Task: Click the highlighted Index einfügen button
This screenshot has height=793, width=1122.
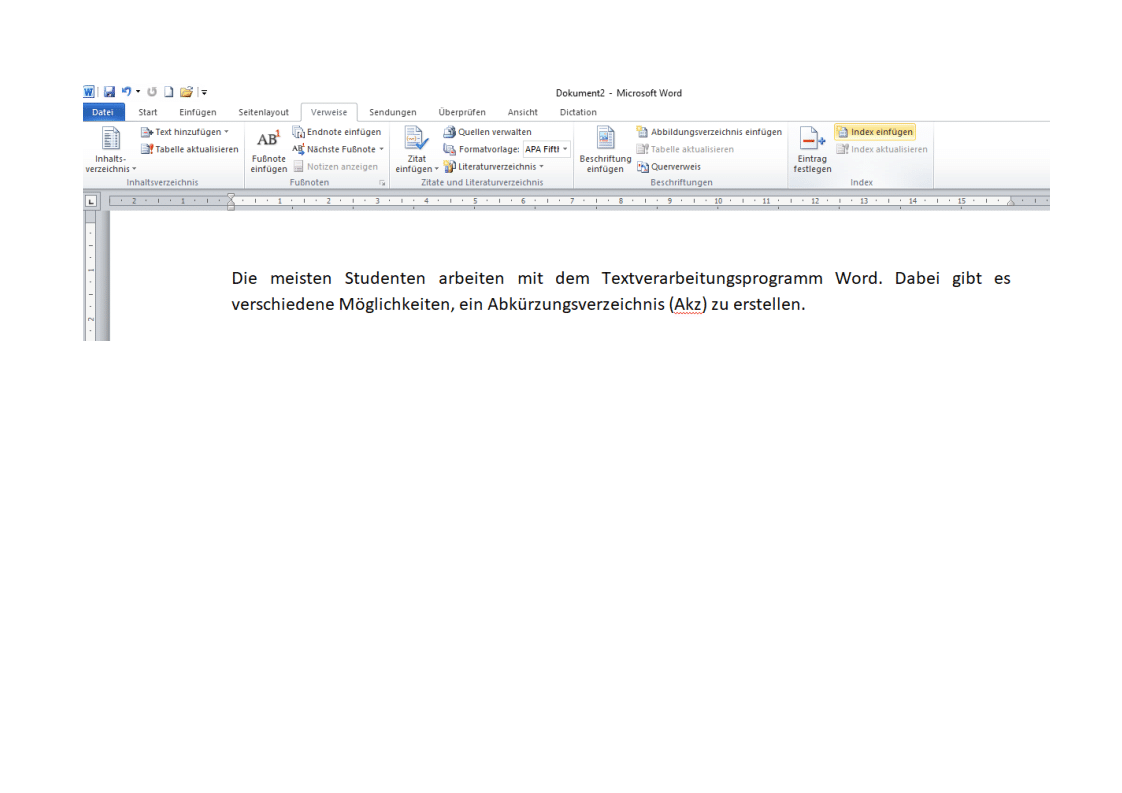Action: [x=875, y=132]
